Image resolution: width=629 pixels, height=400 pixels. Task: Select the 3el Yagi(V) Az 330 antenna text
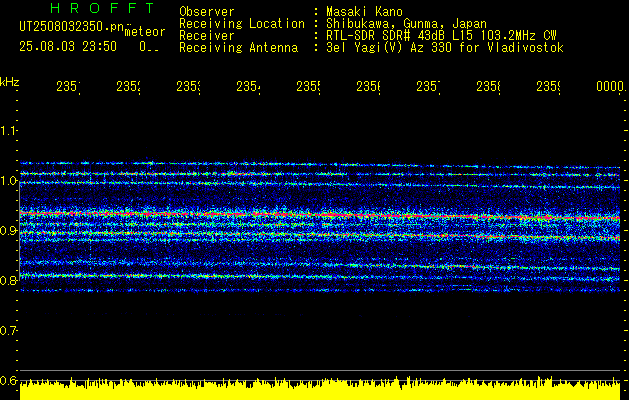(445, 48)
